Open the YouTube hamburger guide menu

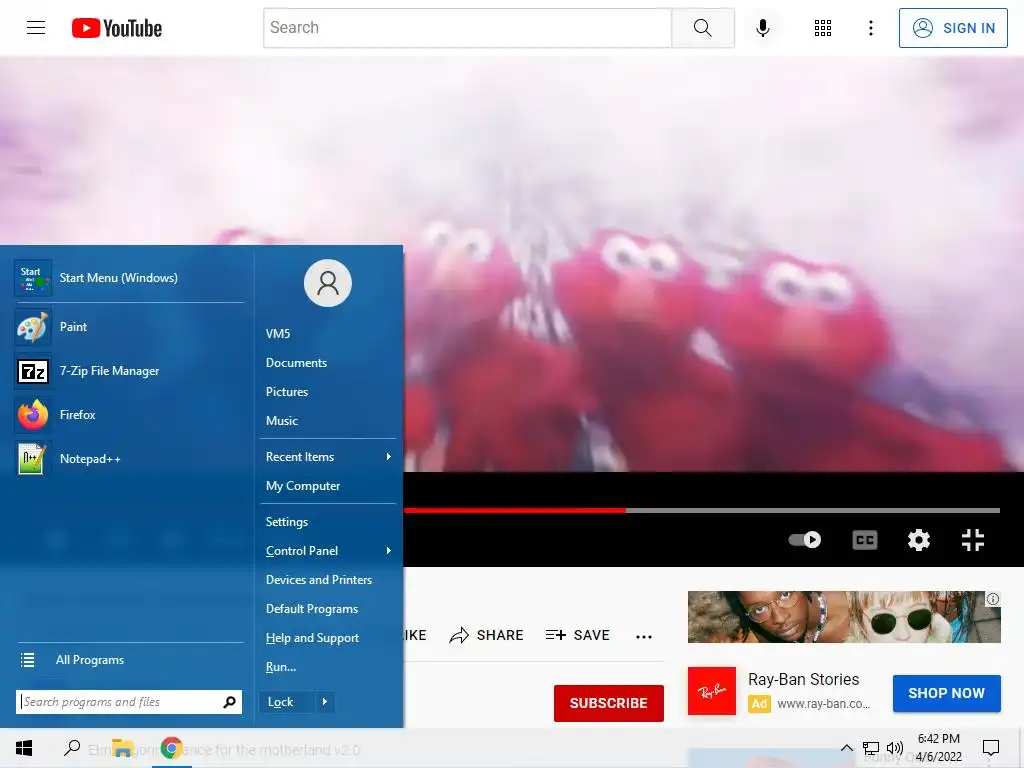36,27
